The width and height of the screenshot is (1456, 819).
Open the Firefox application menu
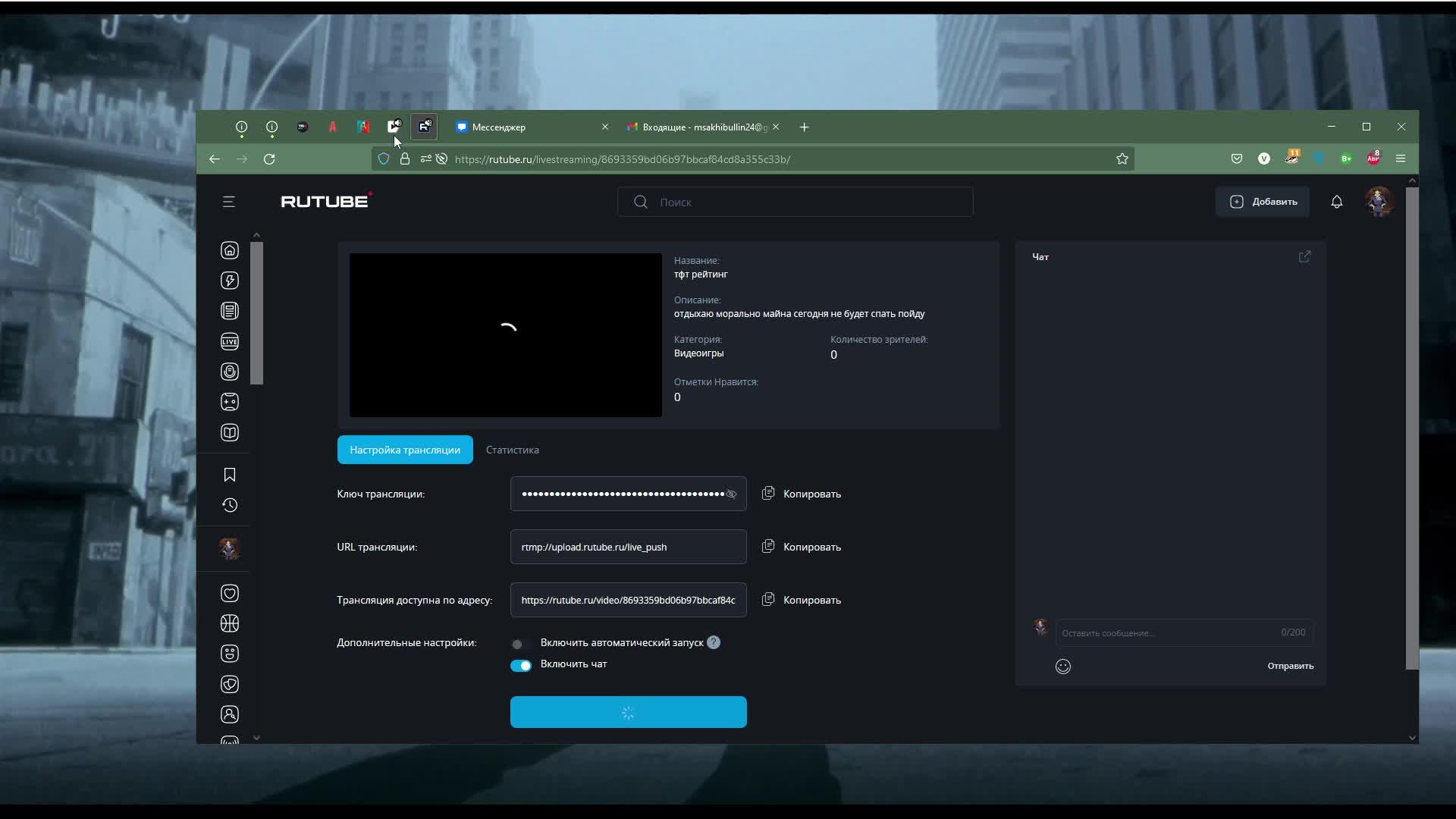click(x=1401, y=158)
